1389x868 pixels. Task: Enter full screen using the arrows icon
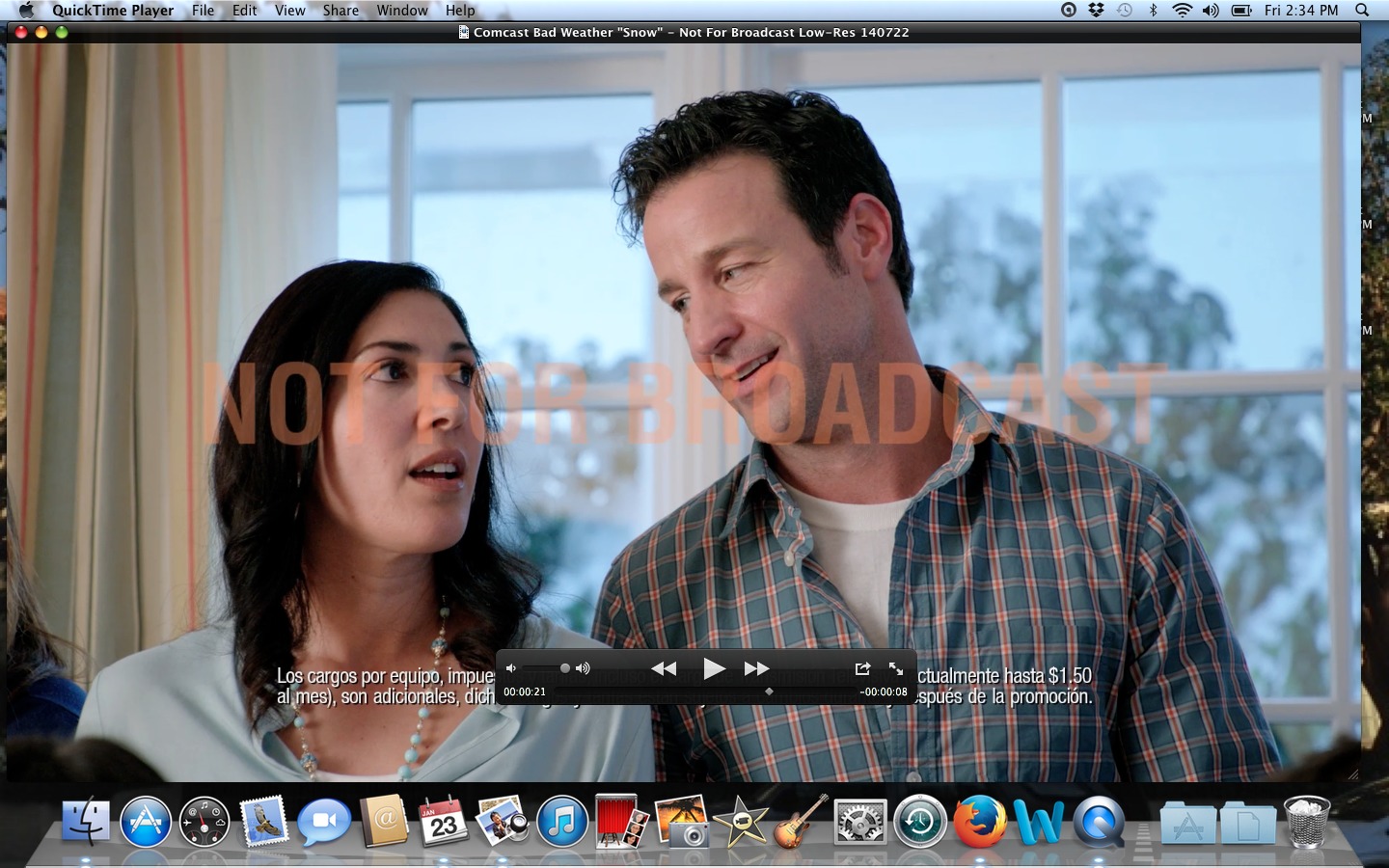pyautogui.click(x=896, y=668)
